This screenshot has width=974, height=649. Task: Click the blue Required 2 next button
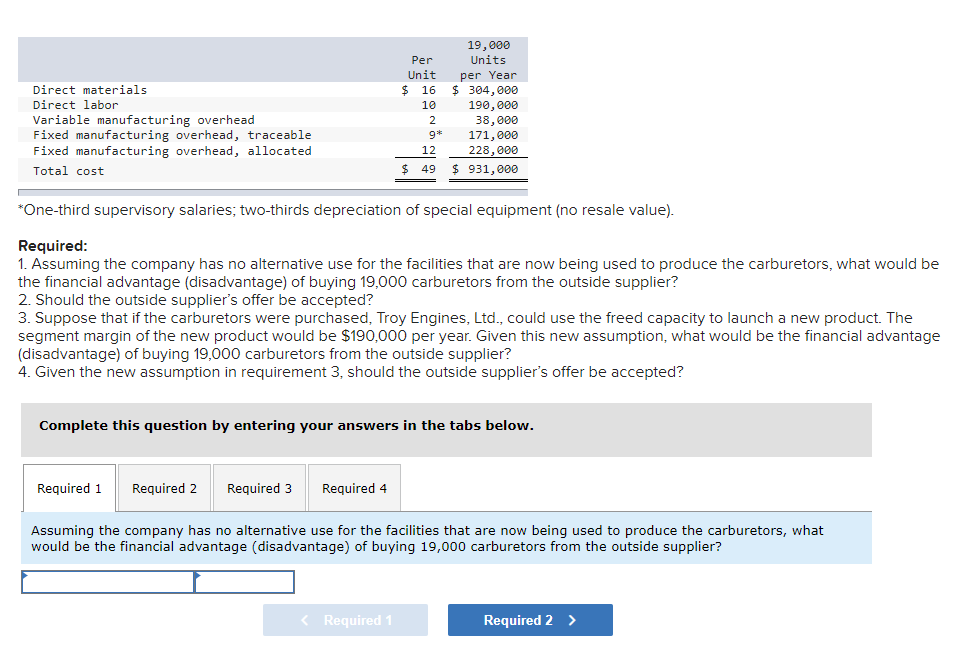coord(530,620)
